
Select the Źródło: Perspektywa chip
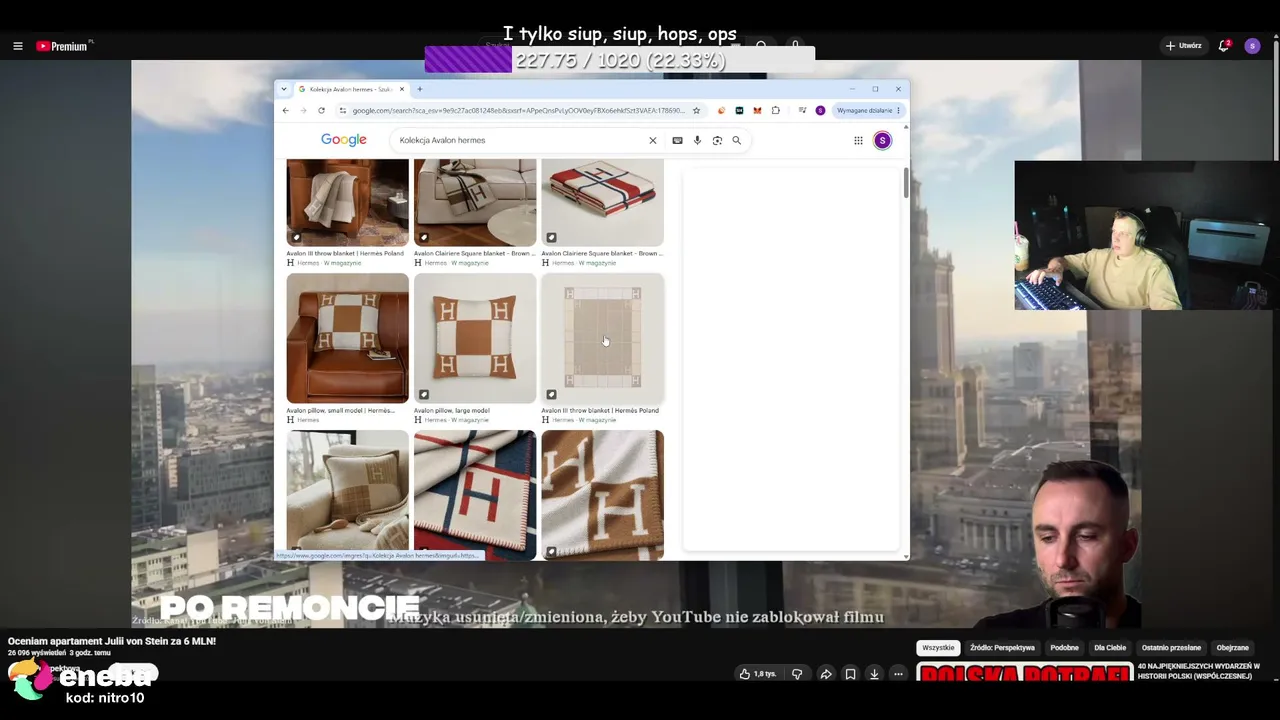(x=1002, y=648)
